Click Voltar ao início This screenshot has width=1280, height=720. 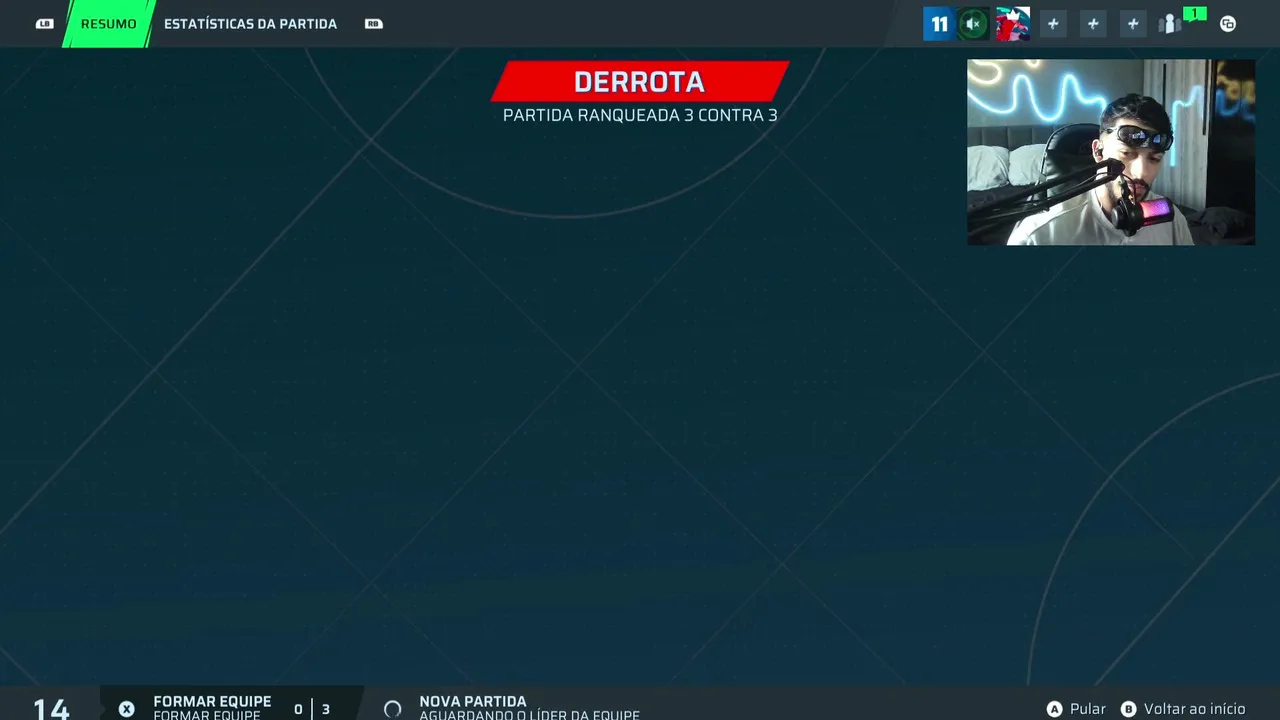1195,709
